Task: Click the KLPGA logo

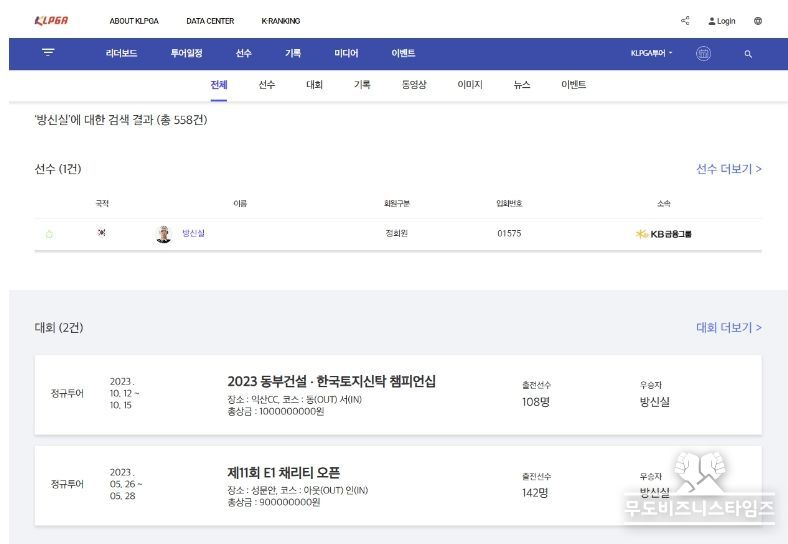Action: tap(51, 21)
